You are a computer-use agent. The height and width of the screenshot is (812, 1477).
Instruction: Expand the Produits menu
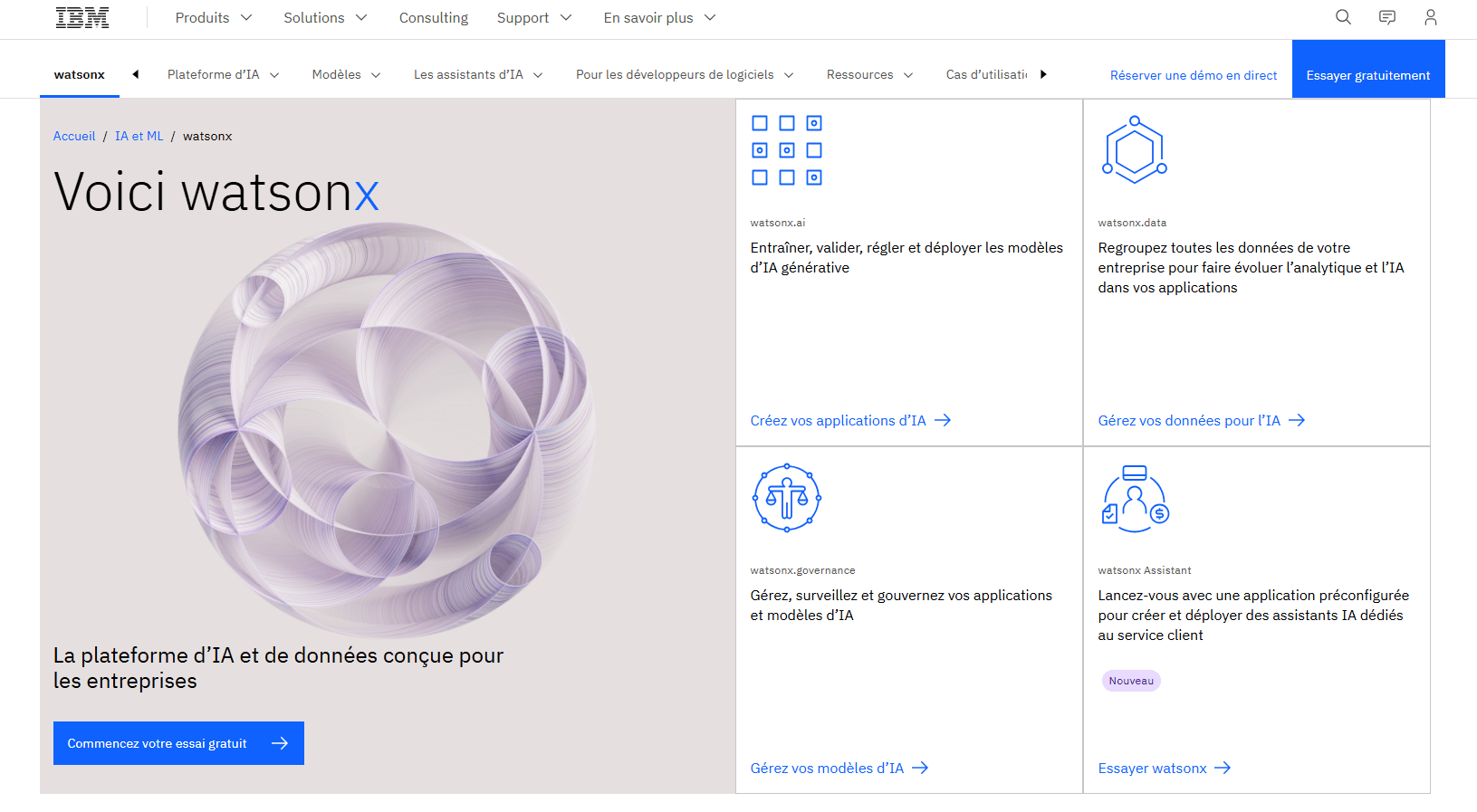(x=214, y=18)
